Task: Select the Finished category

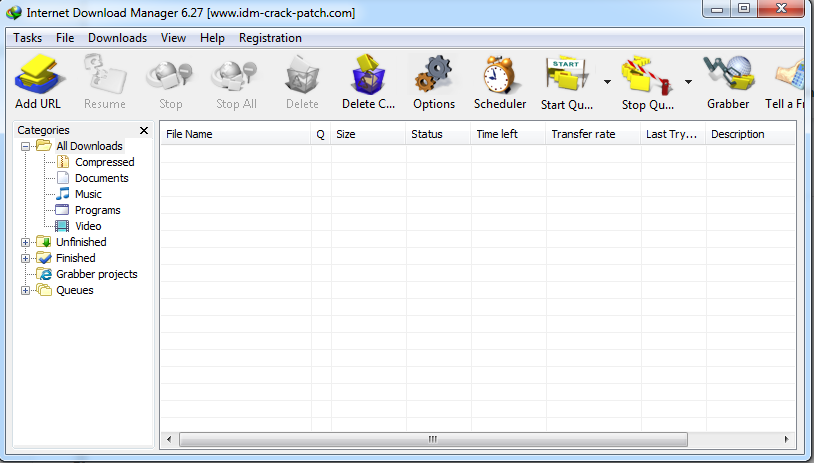Action: click(x=76, y=258)
